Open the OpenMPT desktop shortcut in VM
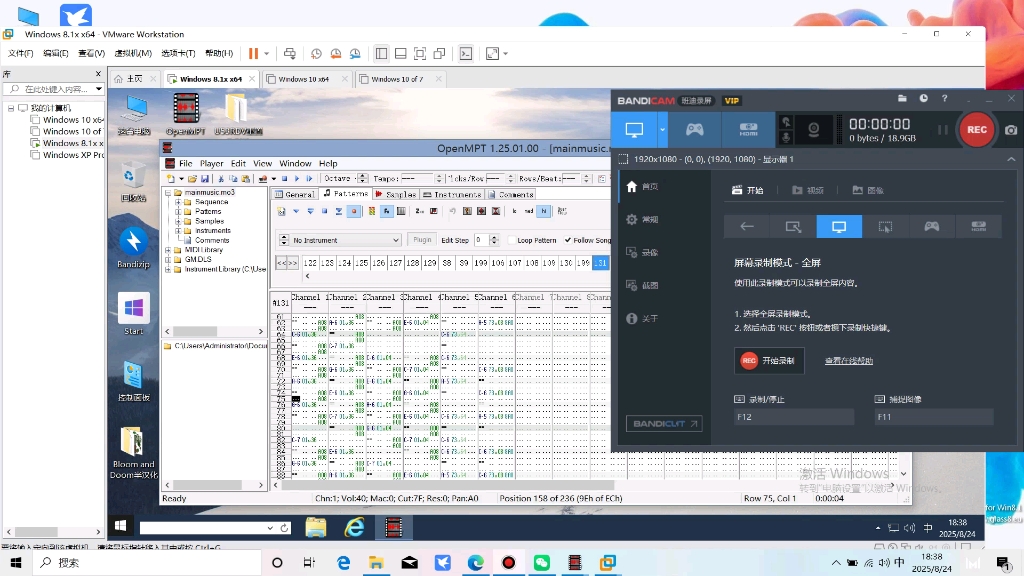Viewport: 1024px width, 576px height. tap(185, 114)
